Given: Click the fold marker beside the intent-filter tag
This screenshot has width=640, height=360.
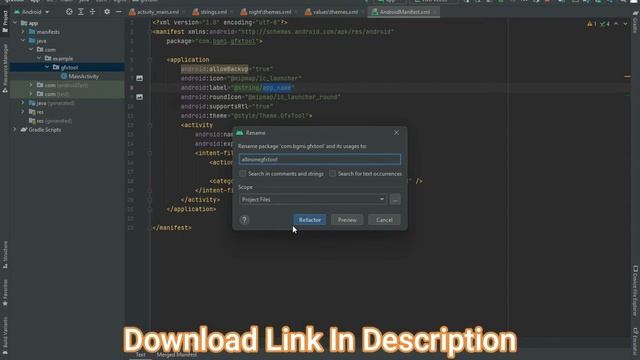Looking at the screenshot, I should click(150, 153).
